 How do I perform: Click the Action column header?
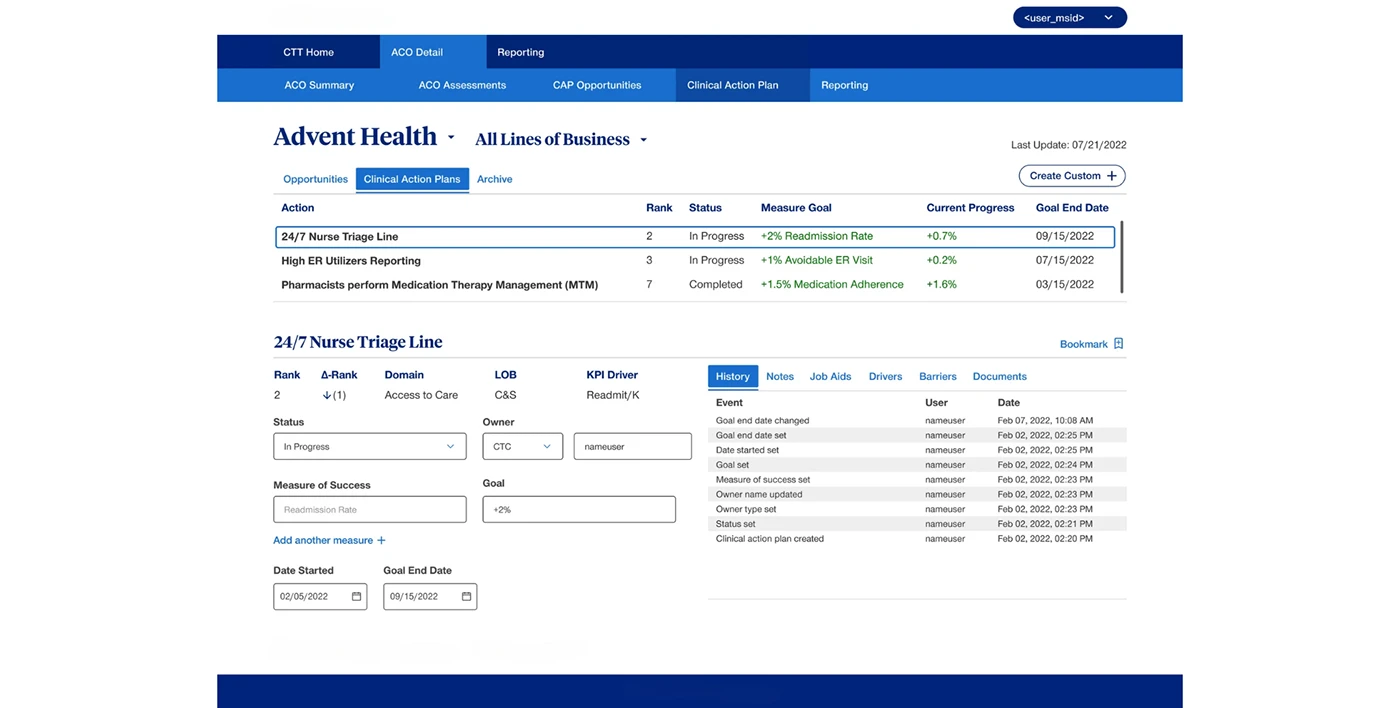pos(298,208)
